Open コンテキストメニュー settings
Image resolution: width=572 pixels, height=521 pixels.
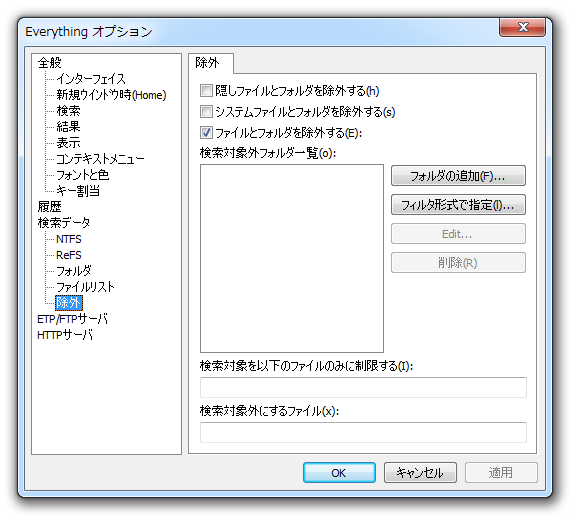click(x=100, y=159)
